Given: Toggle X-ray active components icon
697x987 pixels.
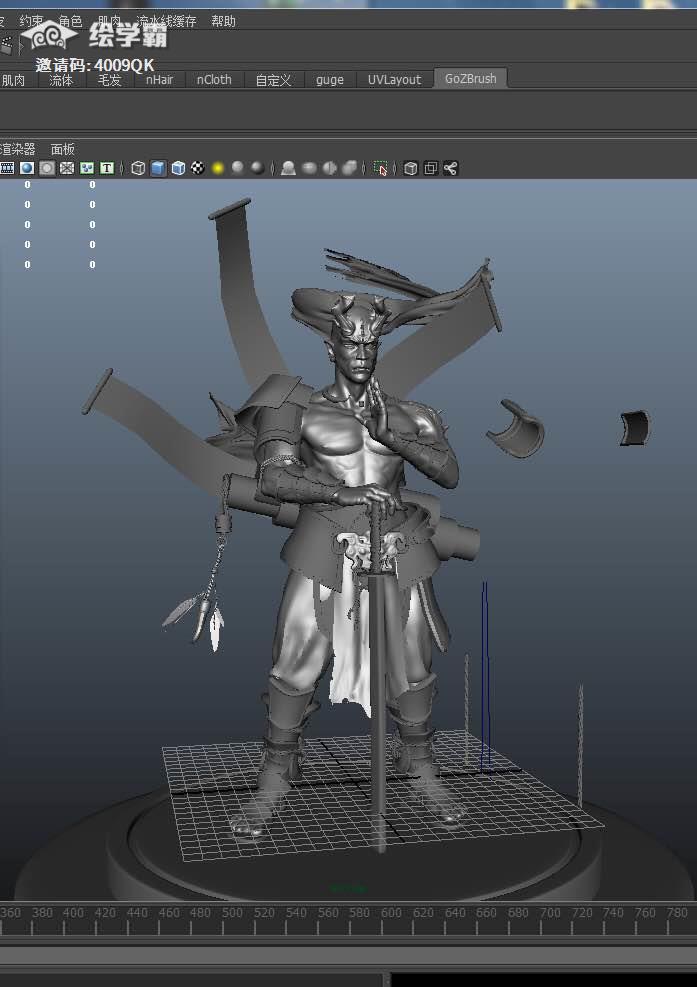Looking at the screenshot, I should [x=431, y=168].
